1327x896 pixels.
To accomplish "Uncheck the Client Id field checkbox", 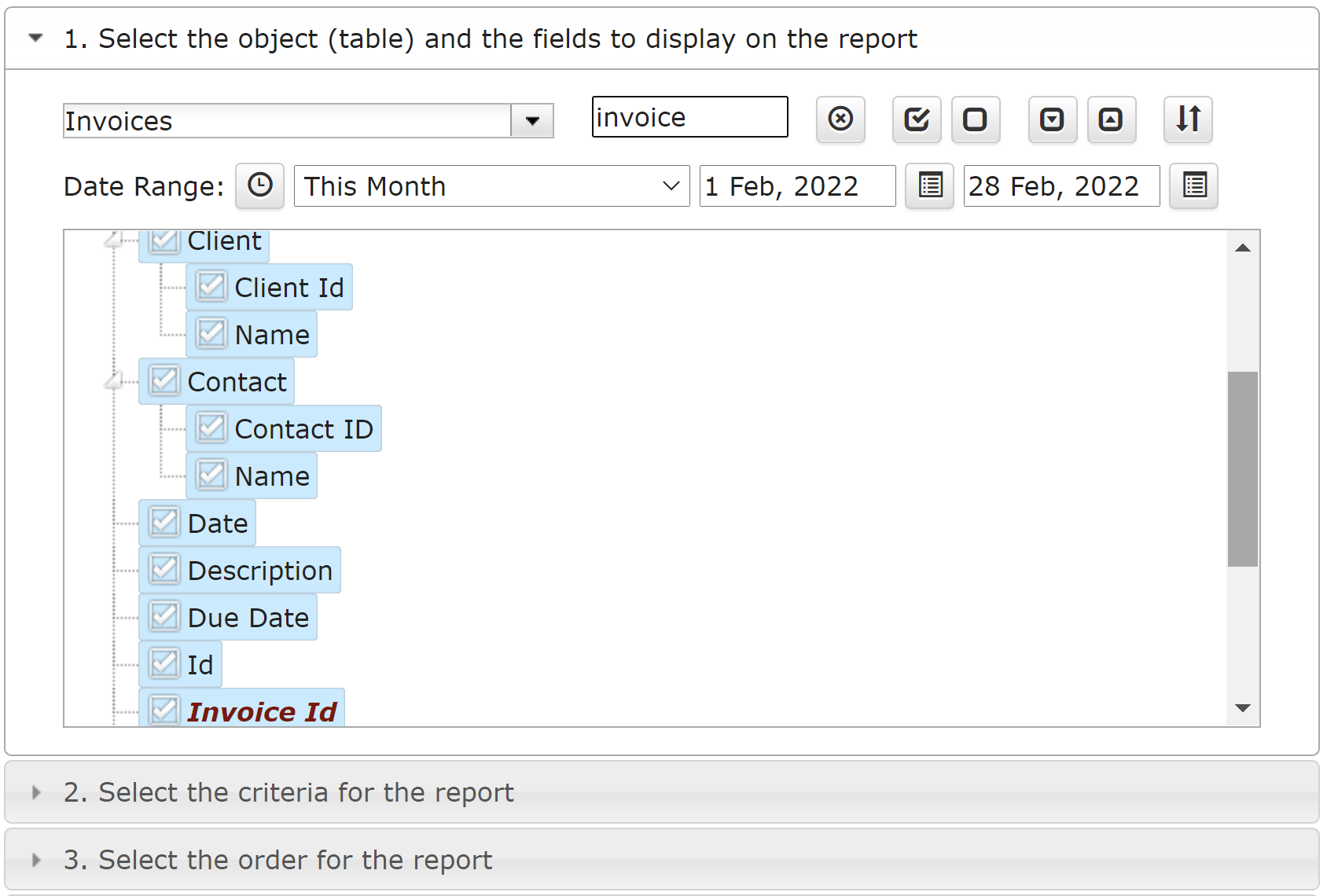I will 211,287.
